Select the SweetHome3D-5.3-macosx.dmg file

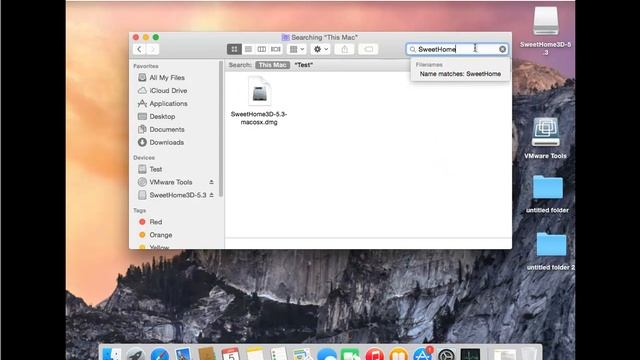259,101
